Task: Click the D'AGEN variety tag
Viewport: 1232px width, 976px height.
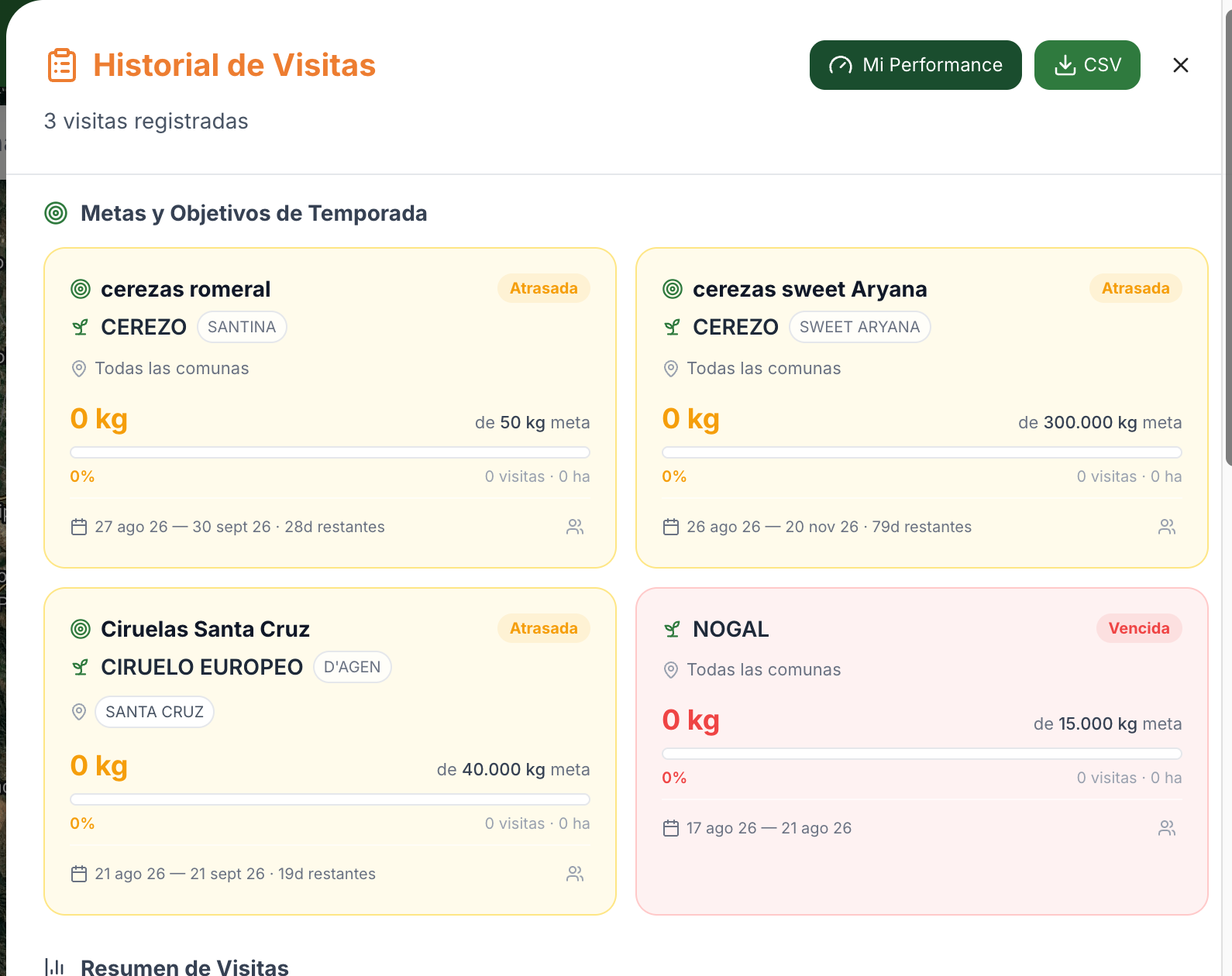Action: coord(352,667)
